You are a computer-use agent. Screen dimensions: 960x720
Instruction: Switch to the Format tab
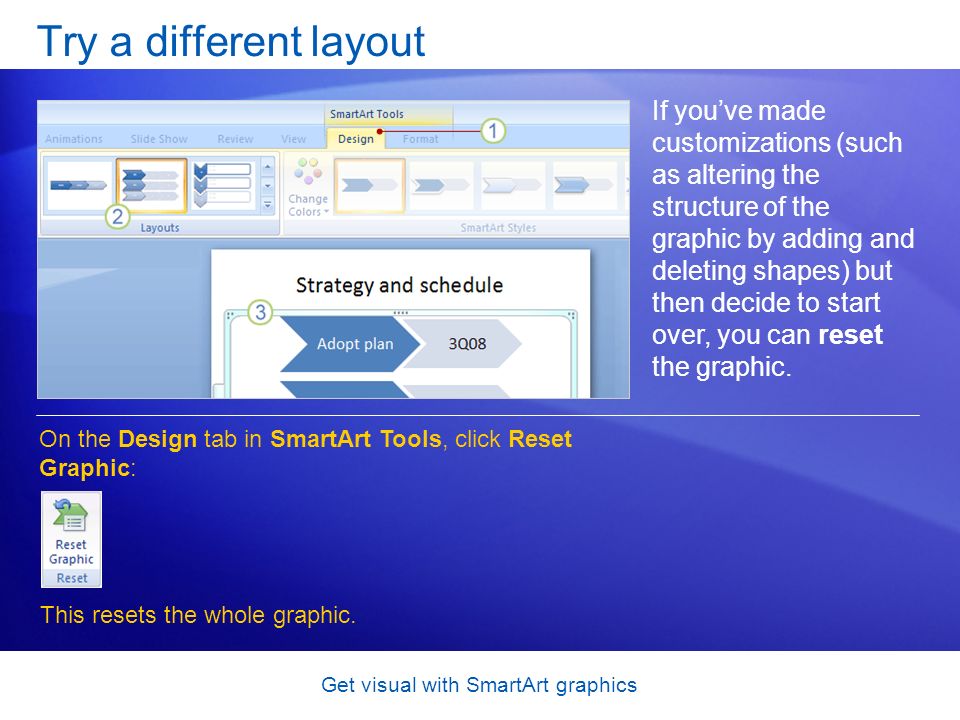[x=420, y=139]
